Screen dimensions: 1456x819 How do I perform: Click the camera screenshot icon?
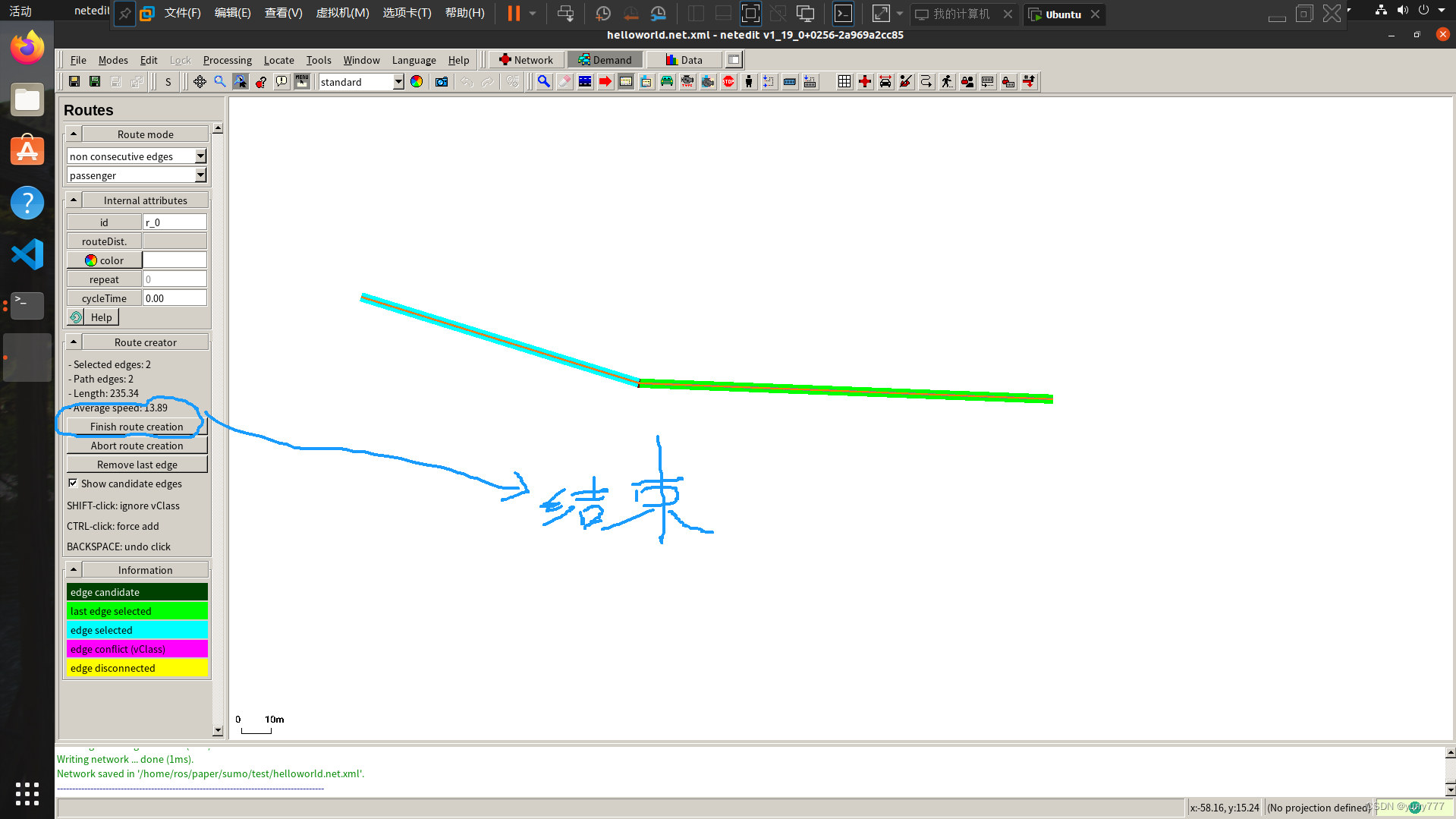442,82
